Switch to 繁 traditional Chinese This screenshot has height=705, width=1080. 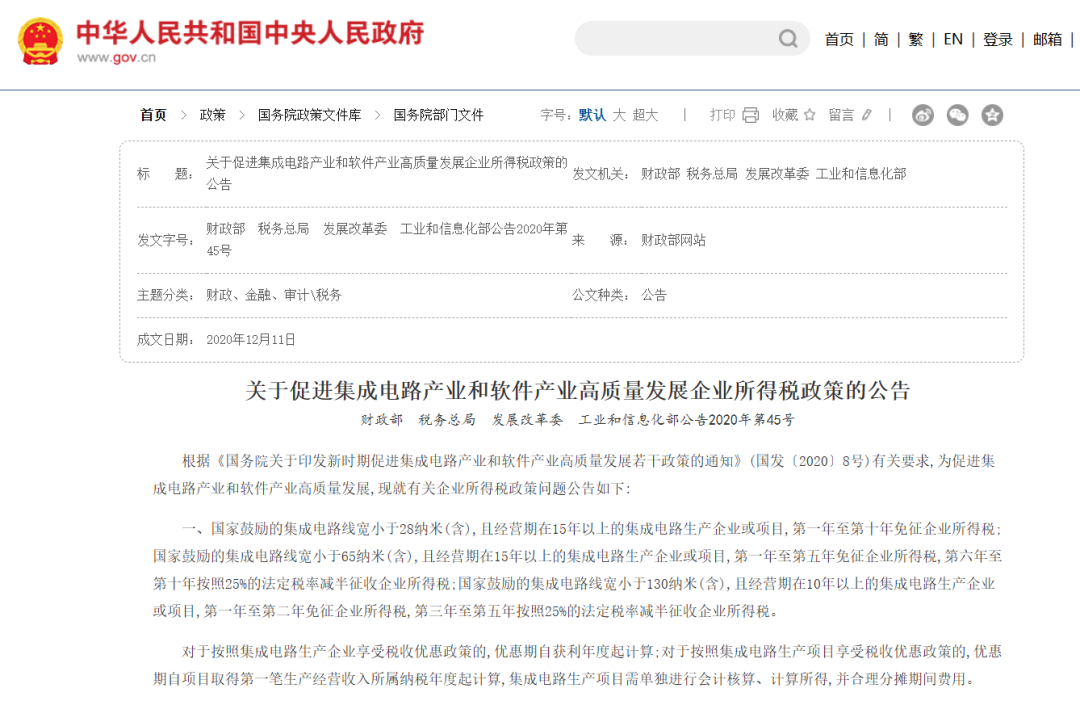pyautogui.click(x=916, y=39)
